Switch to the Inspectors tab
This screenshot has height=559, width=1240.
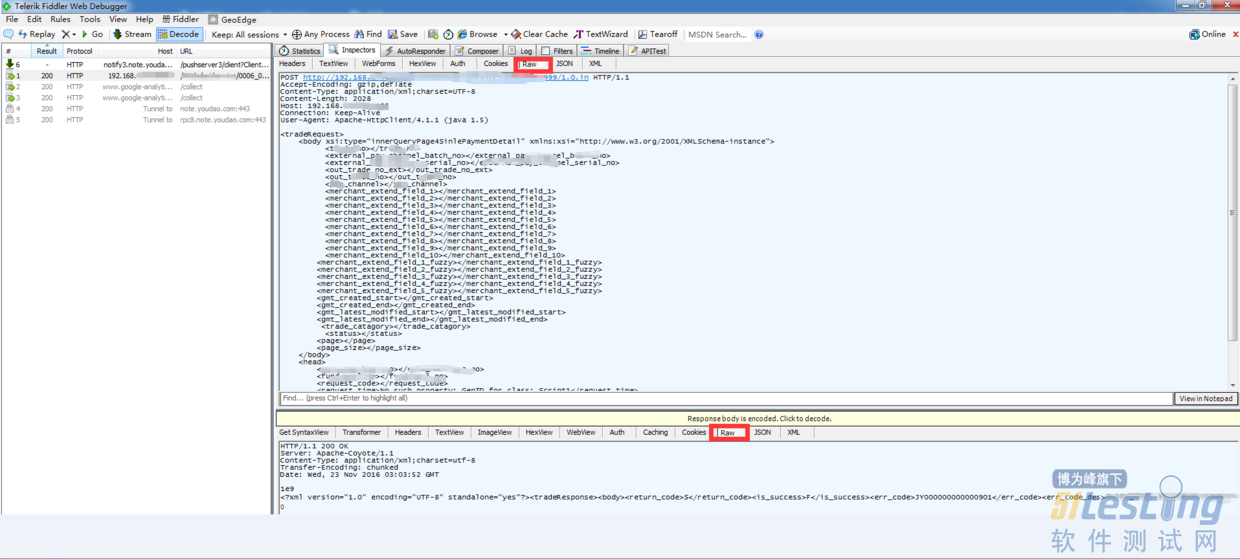pos(352,50)
